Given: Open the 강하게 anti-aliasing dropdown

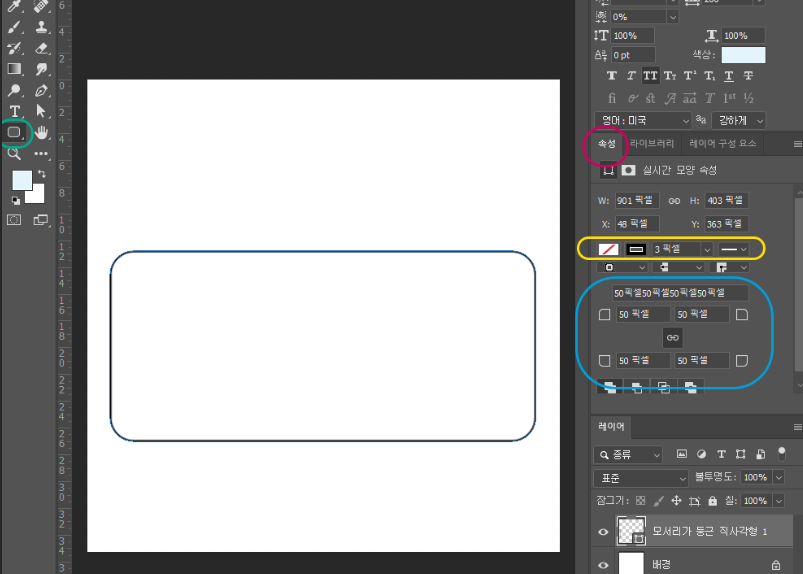Looking at the screenshot, I should [738, 120].
